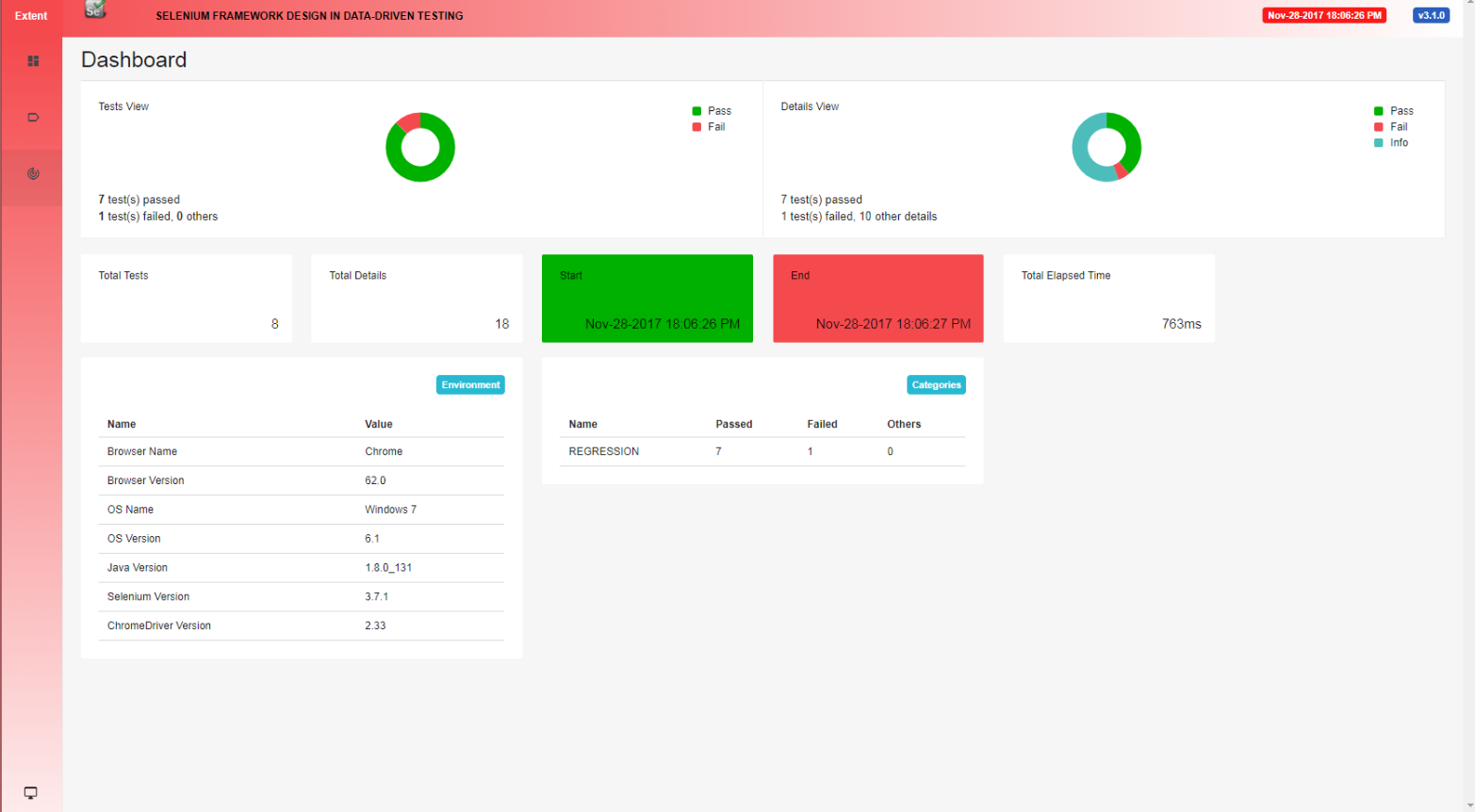Toggle the Info legend in Details View

tap(1391, 143)
